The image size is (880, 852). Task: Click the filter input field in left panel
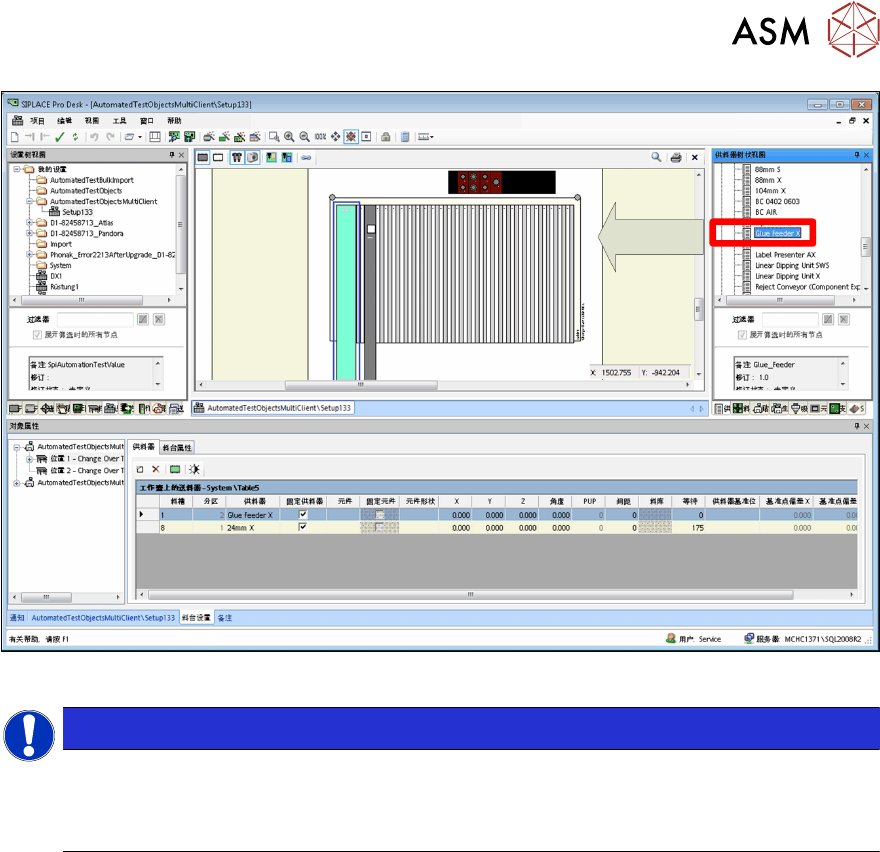[x=95, y=319]
